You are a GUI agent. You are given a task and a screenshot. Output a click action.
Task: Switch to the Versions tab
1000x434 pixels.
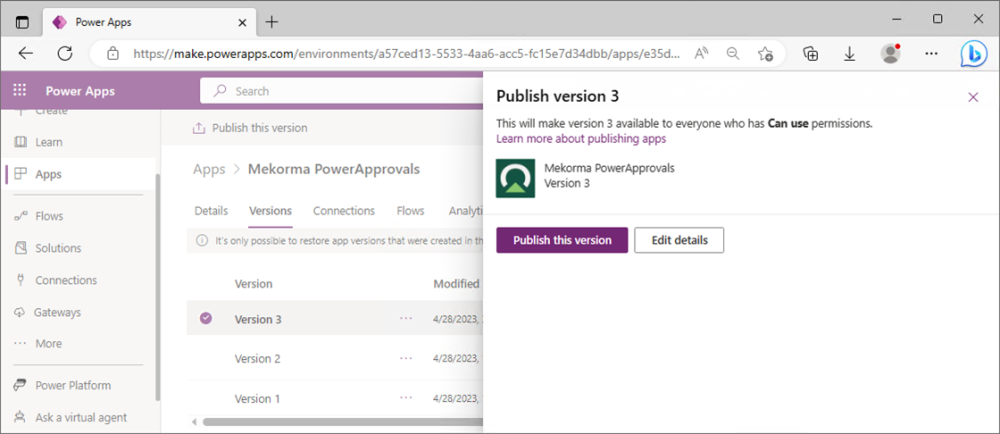point(270,211)
